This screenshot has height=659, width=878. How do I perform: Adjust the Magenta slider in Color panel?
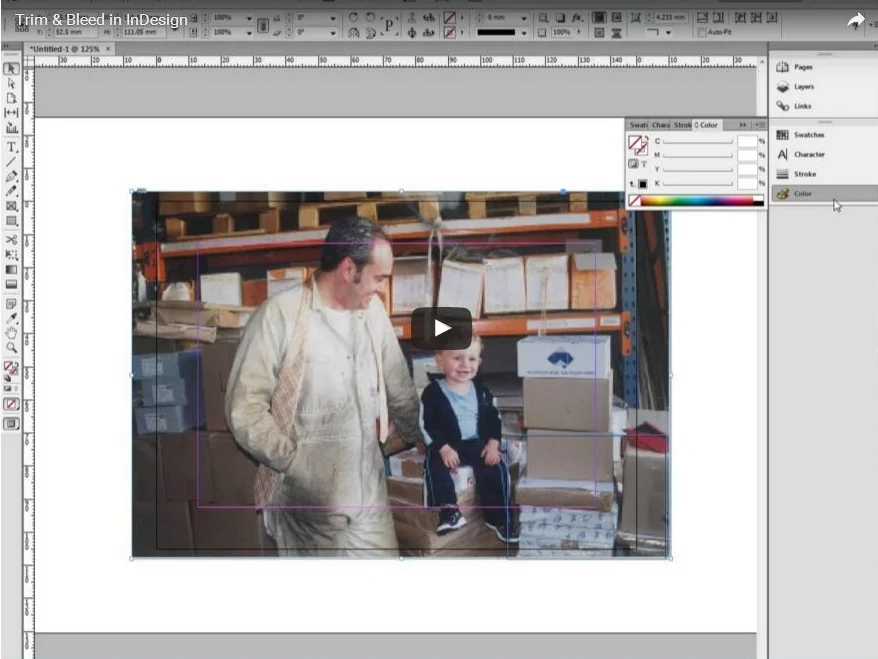pos(698,156)
